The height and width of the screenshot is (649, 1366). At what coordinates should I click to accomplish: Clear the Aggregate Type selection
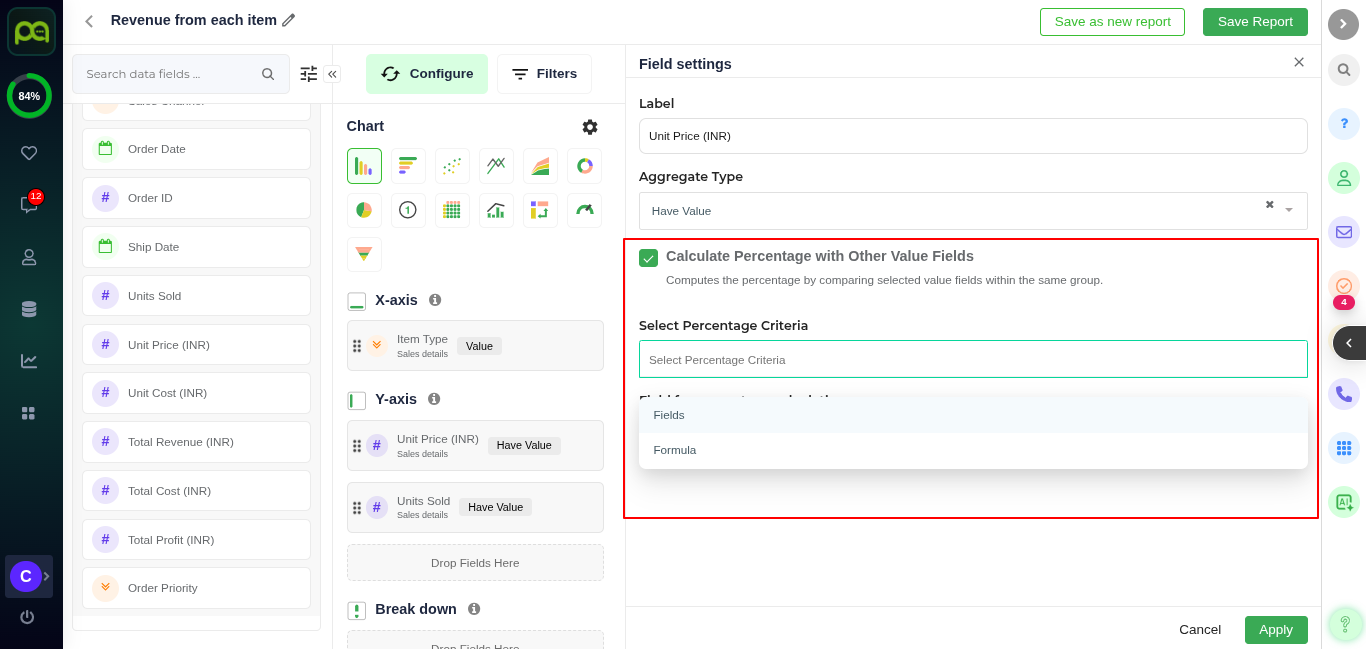pos(1269,205)
